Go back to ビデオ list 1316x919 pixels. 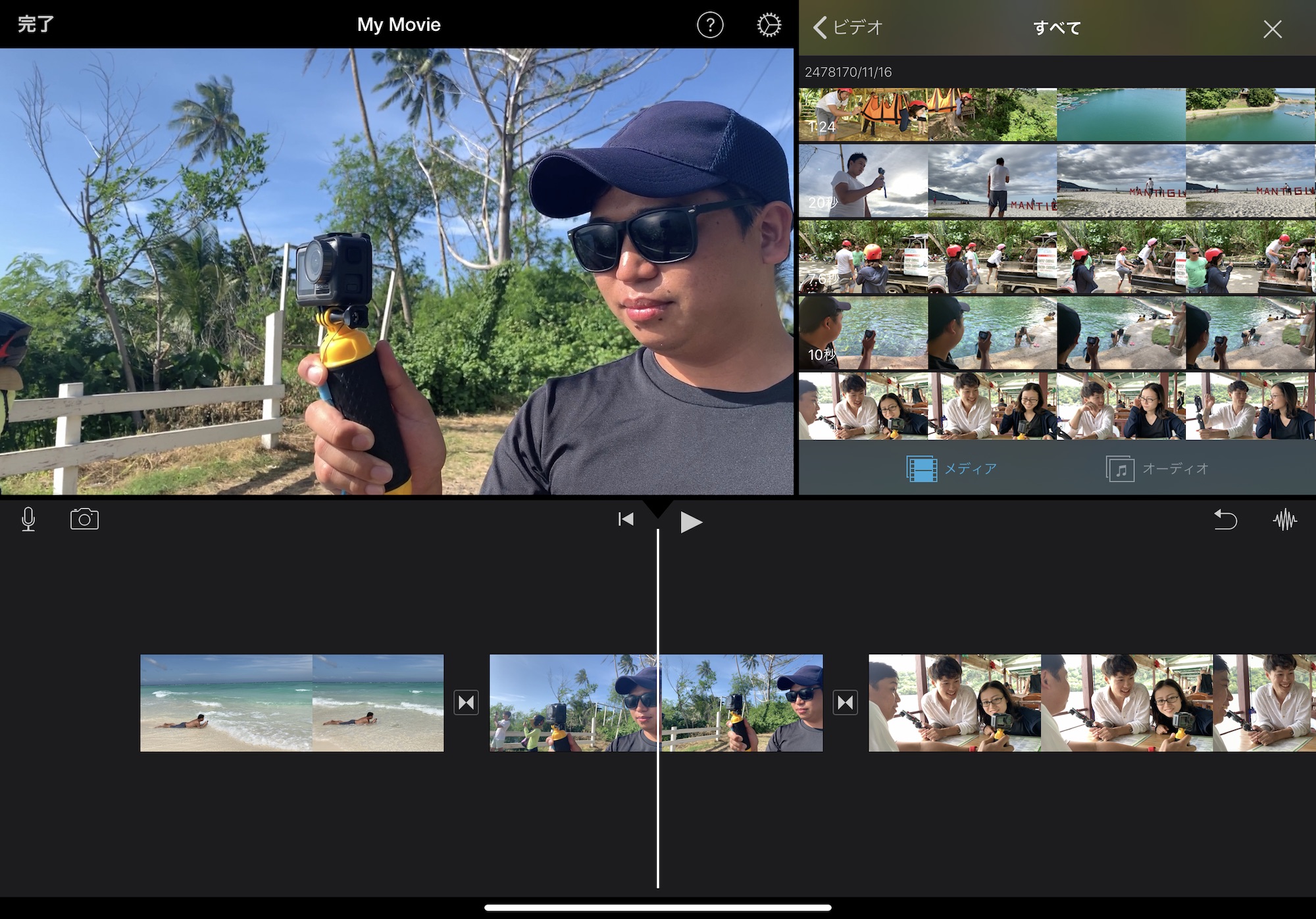(x=848, y=28)
